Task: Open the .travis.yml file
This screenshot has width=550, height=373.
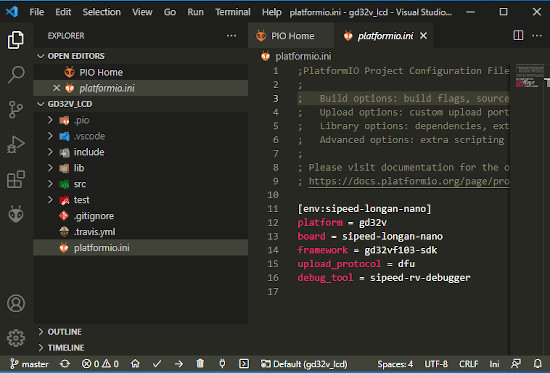Action: tap(140, 232)
